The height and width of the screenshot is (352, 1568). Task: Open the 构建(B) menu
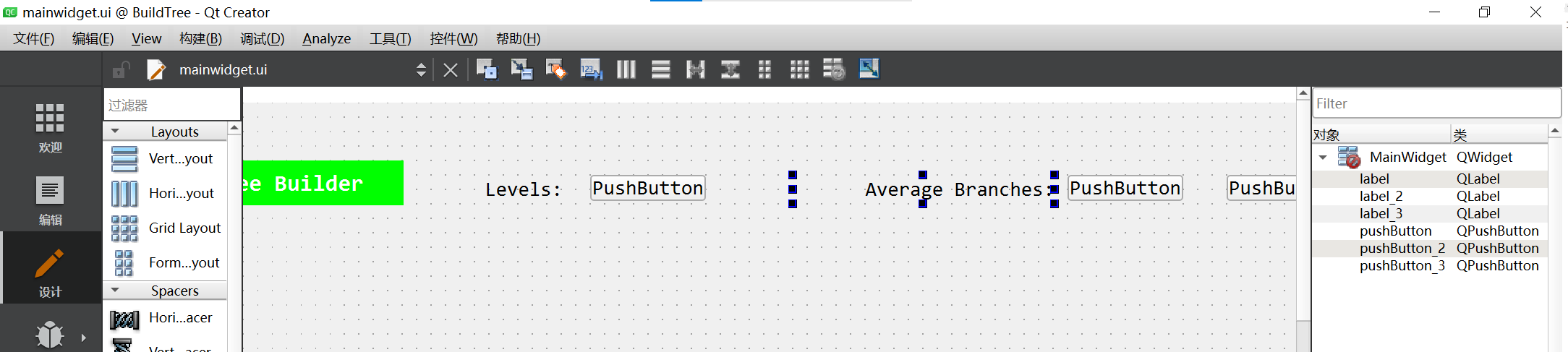[x=200, y=38]
